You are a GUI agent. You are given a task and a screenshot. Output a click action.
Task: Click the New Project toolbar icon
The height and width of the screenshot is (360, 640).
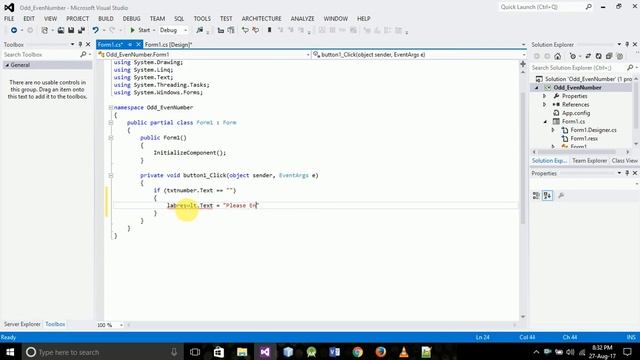(44, 30)
